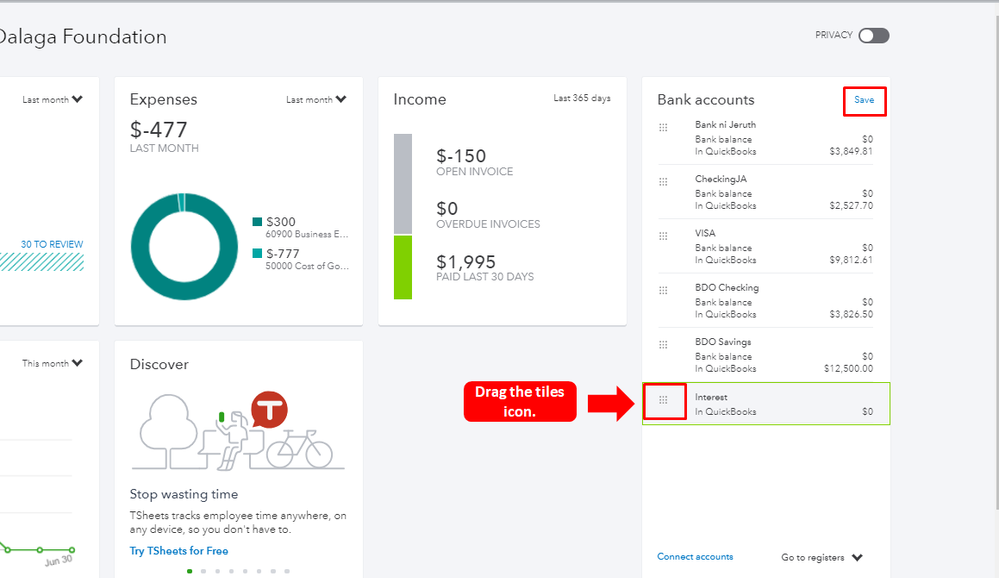Click the Interest account drag handle

(x=663, y=400)
